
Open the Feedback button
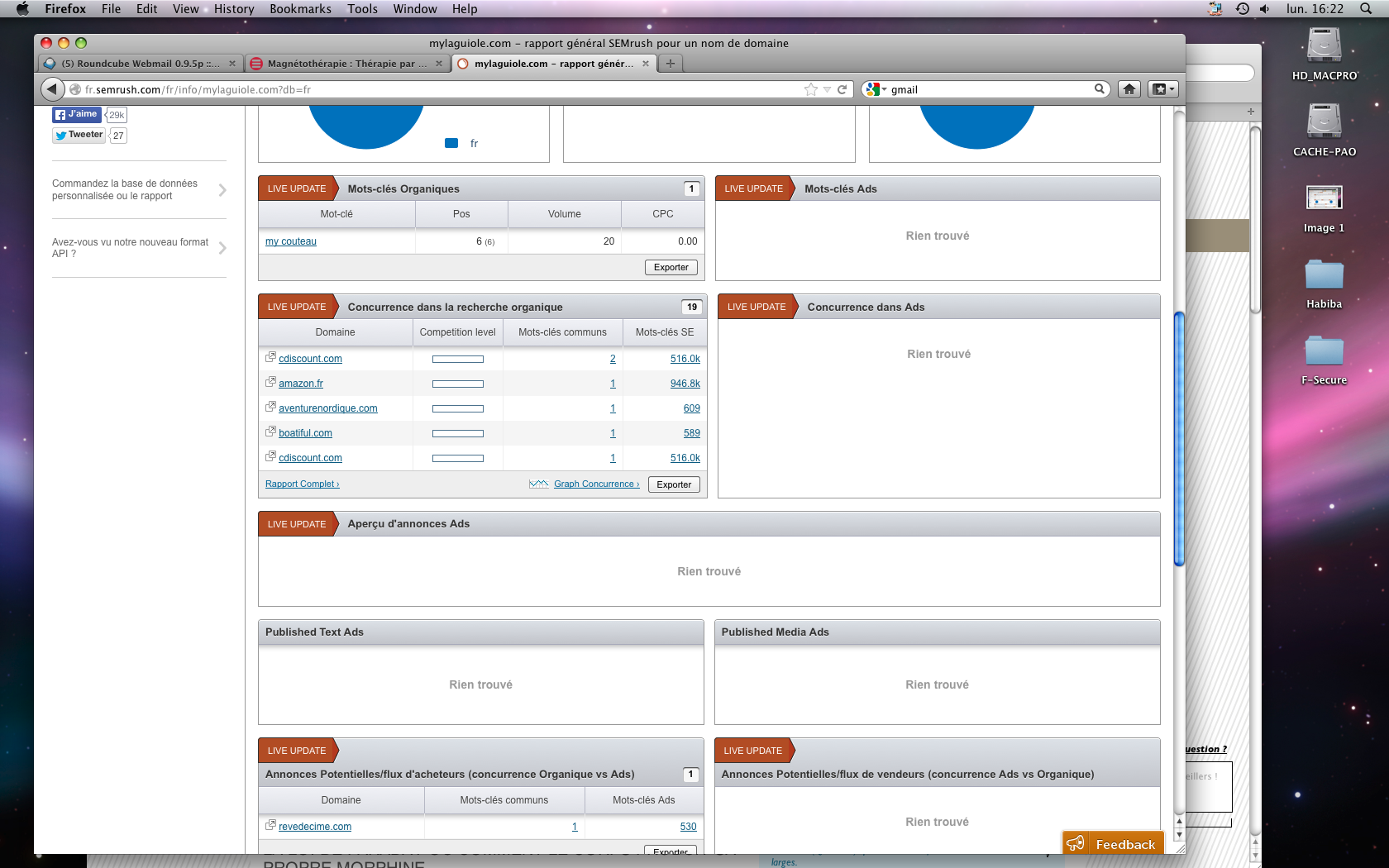(1114, 844)
